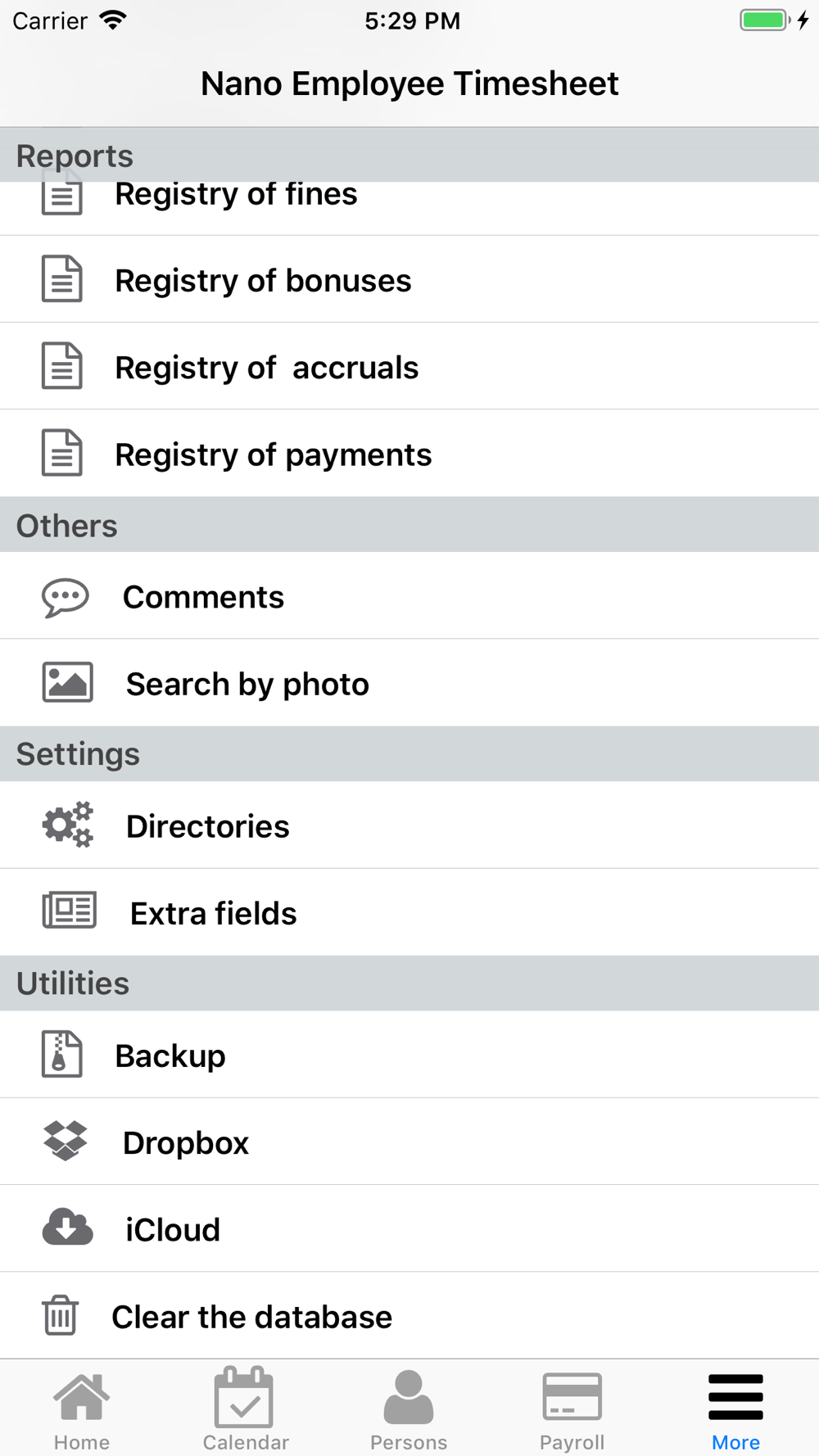
Task: Tap the Others section header
Action: pos(409,524)
